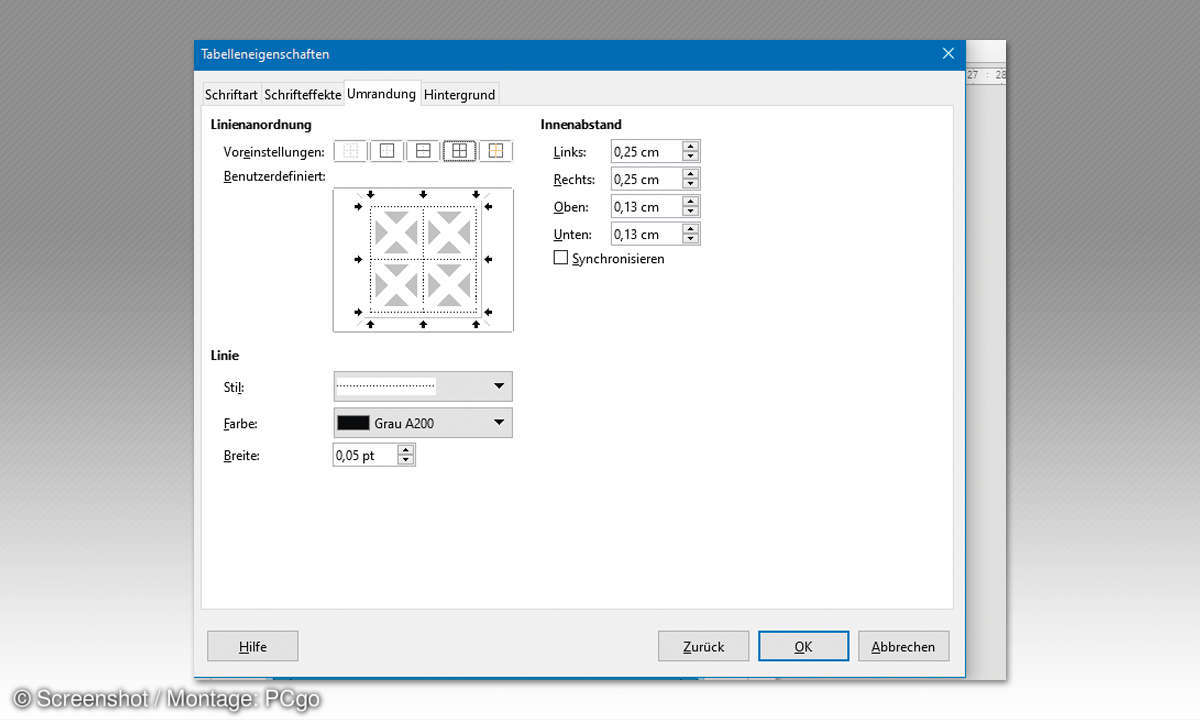Viewport: 1200px width, 720px height.
Task: Decrease Breite width with down arrow
Action: [406, 461]
